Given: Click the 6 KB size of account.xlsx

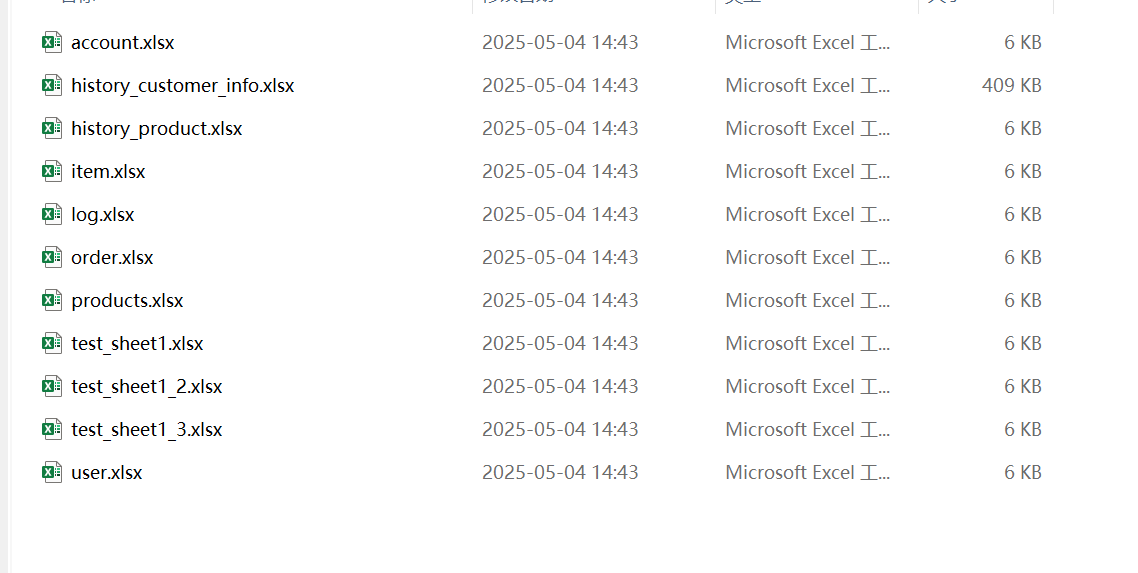Looking at the screenshot, I should click(x=1023, y=42).
